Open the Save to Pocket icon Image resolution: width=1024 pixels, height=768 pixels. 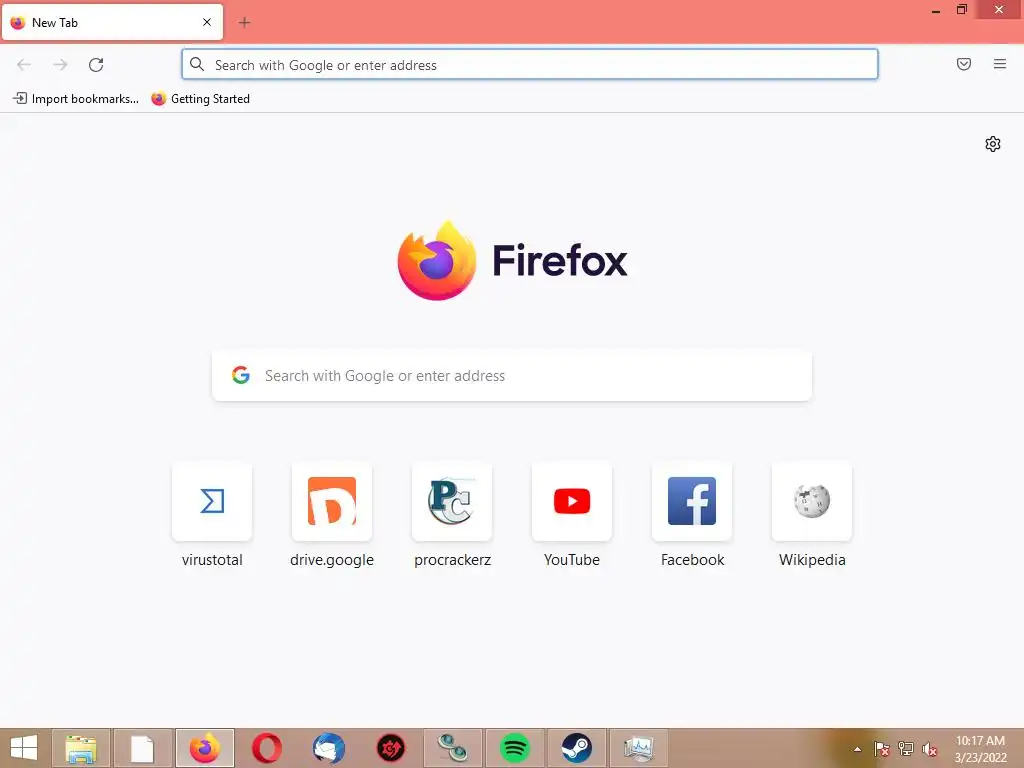pyautogui.click(x=964, y=64)
